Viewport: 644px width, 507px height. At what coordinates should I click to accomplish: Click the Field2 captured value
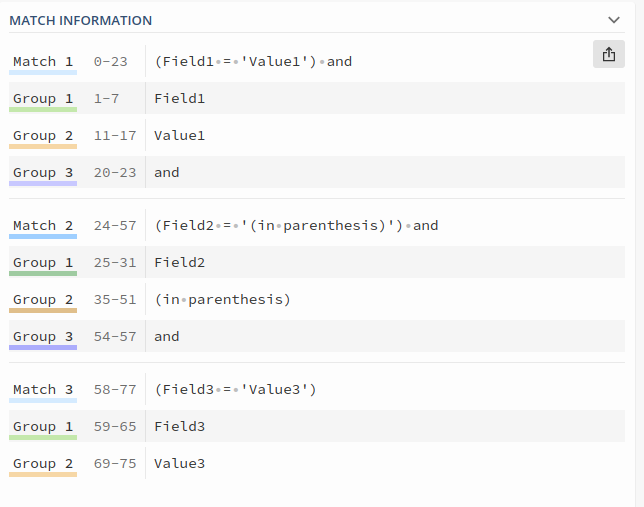tap(179, 263)
